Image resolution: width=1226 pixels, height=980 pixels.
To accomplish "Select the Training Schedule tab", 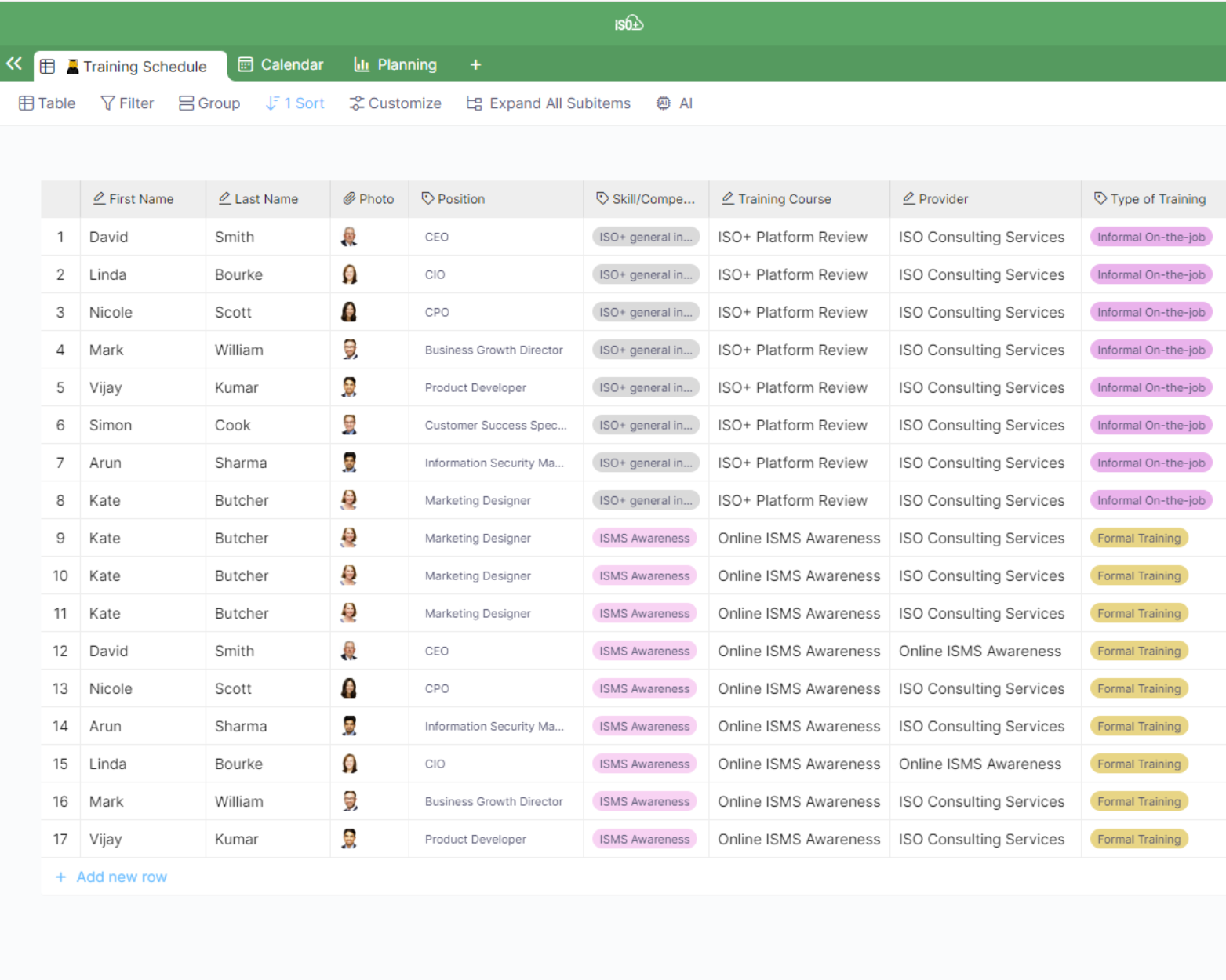I will click(135, 67).
